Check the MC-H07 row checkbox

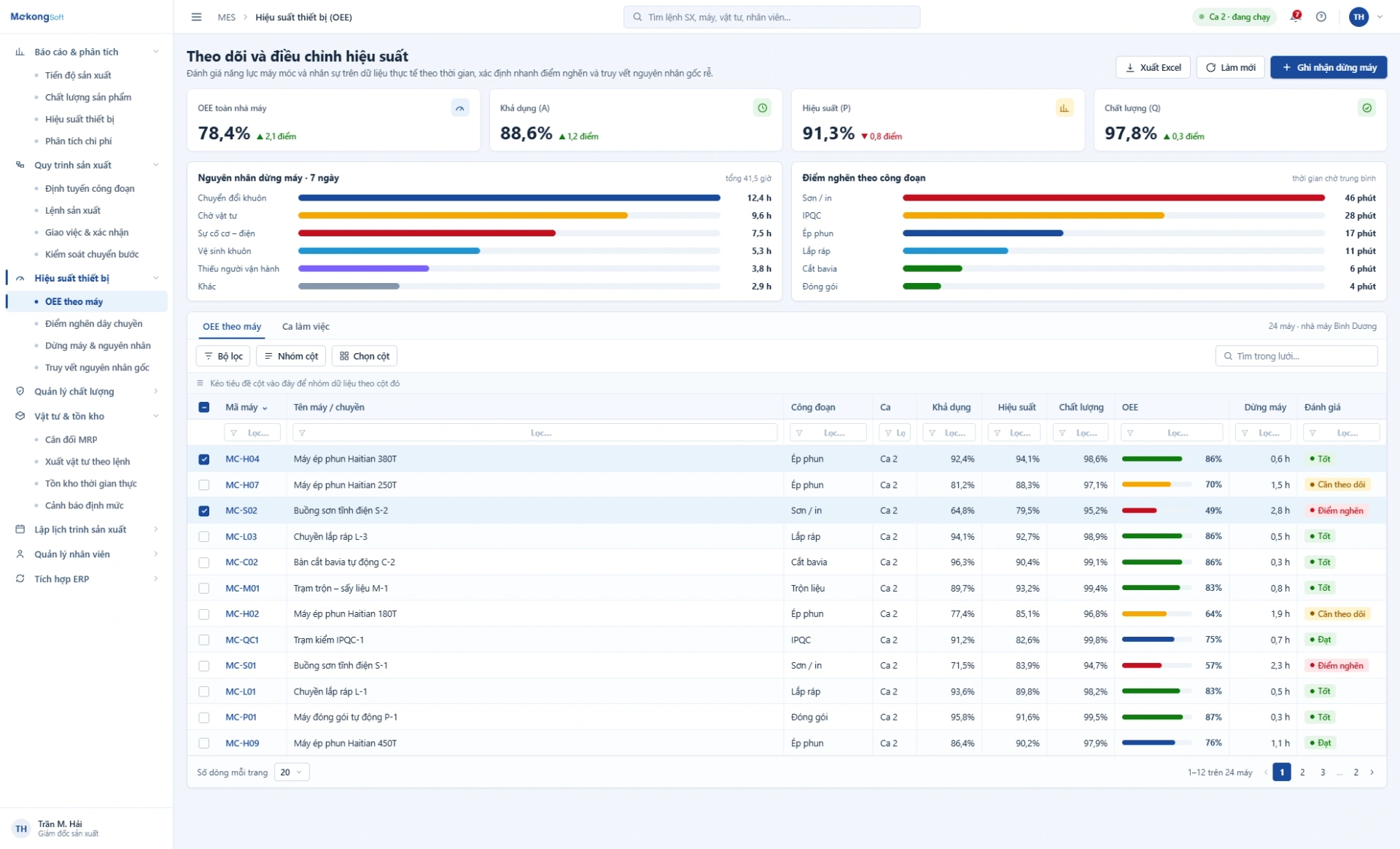coord(204,485)
